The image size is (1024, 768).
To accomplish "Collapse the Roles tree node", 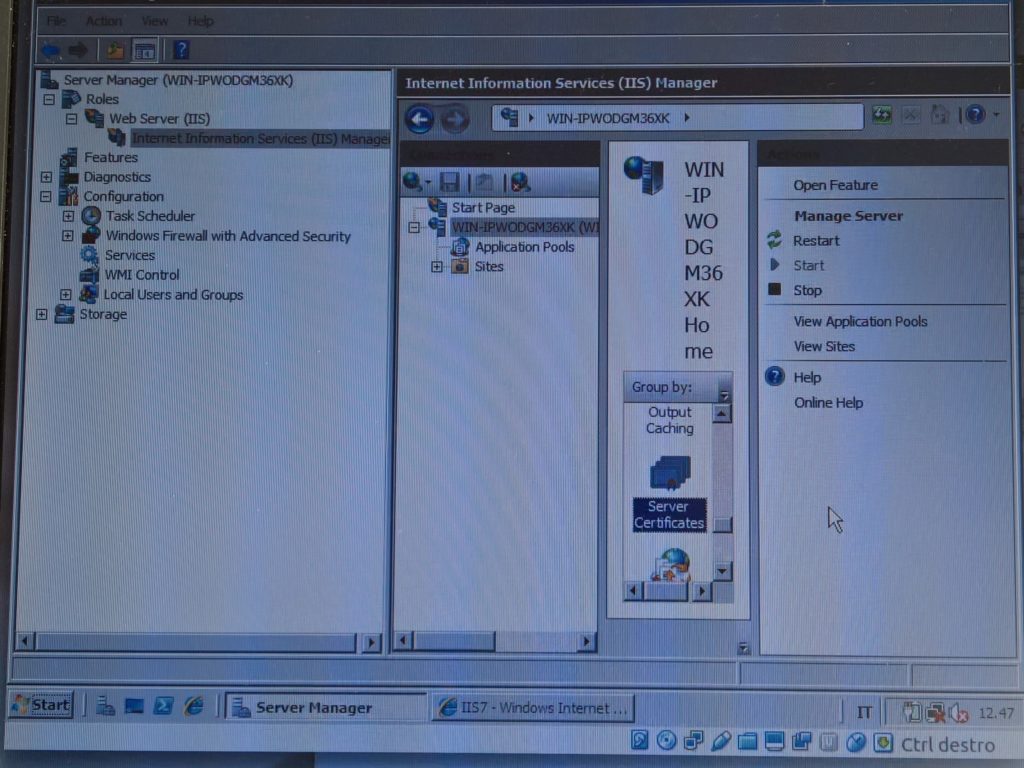I will click(49, 99).
